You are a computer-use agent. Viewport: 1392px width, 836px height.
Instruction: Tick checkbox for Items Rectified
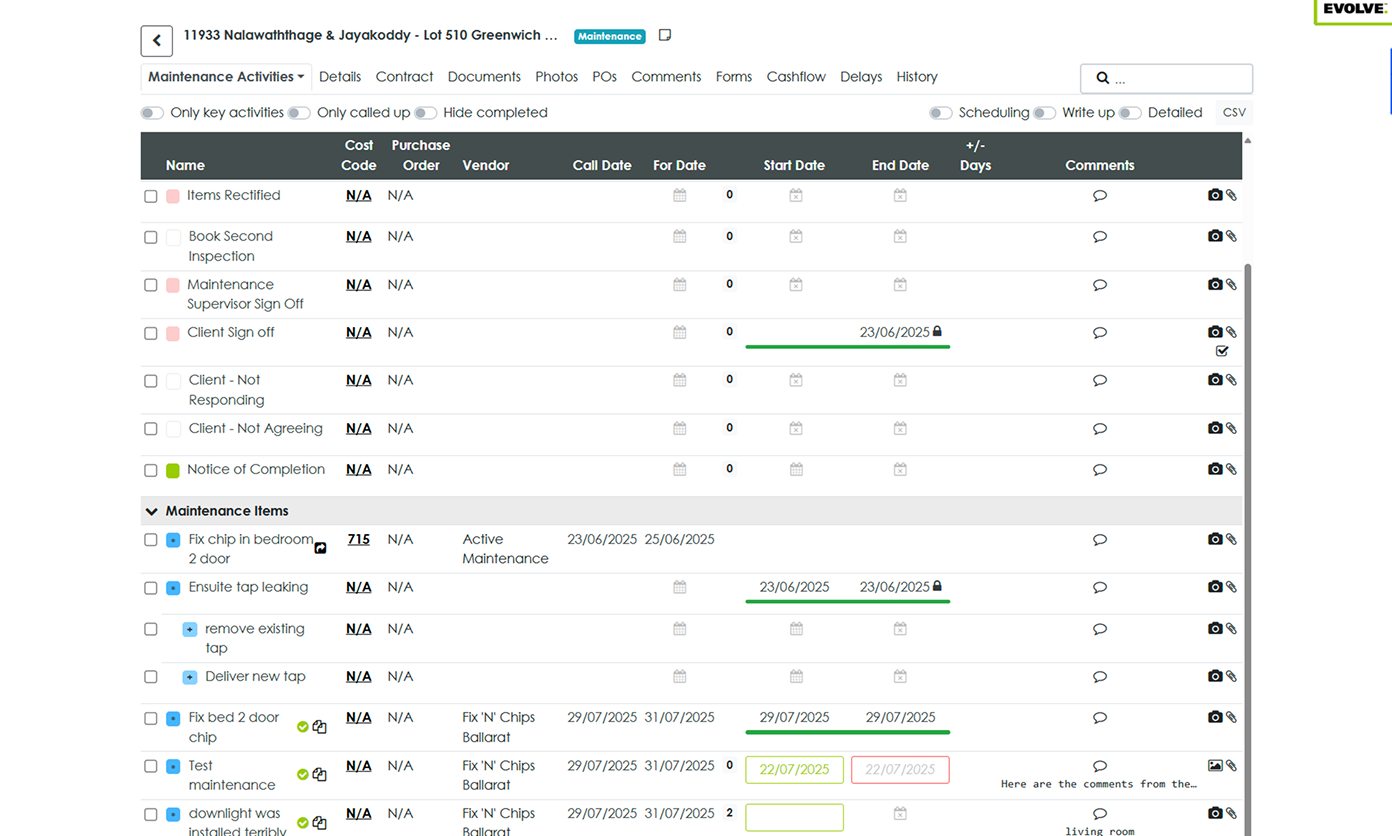(x=151, y=197)
